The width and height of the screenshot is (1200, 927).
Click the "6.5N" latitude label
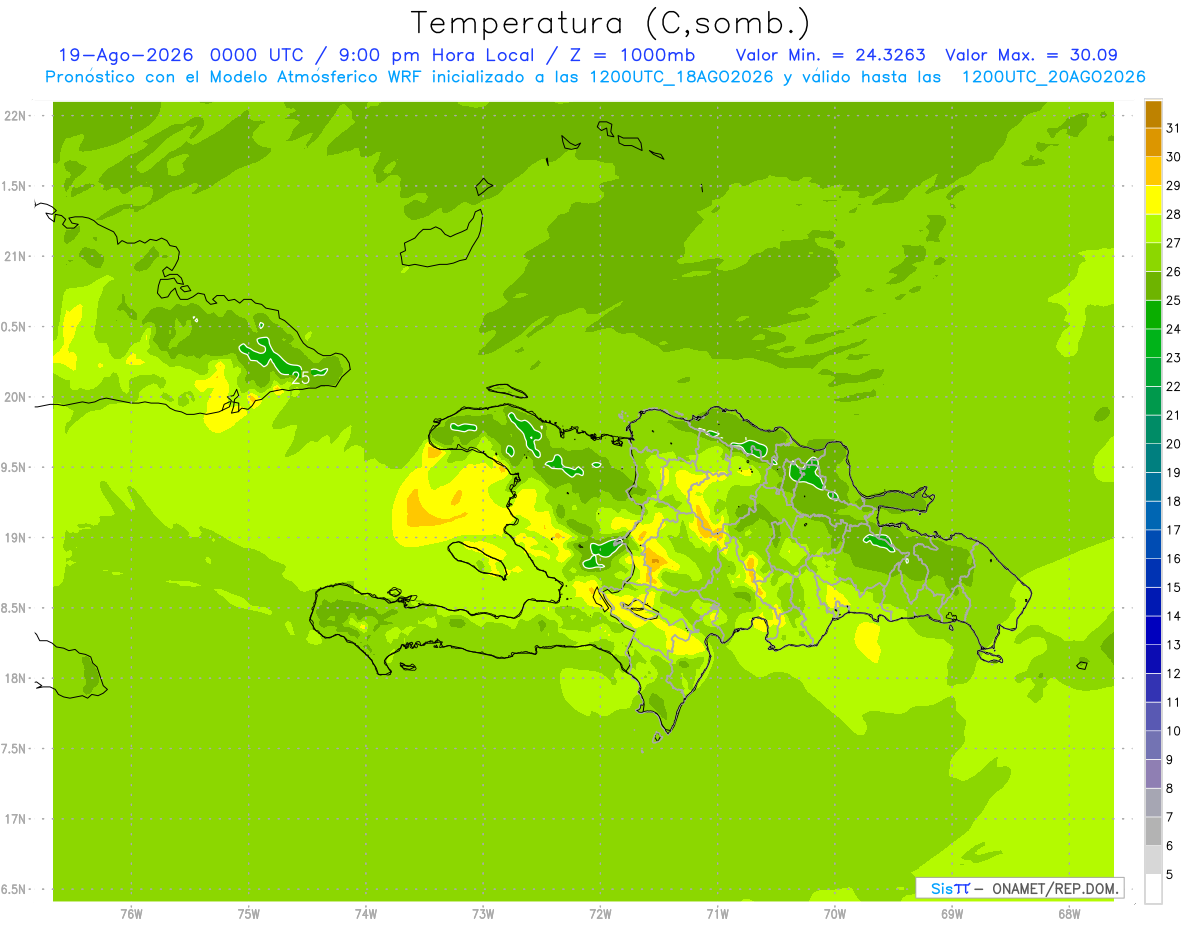coord(15,889)
